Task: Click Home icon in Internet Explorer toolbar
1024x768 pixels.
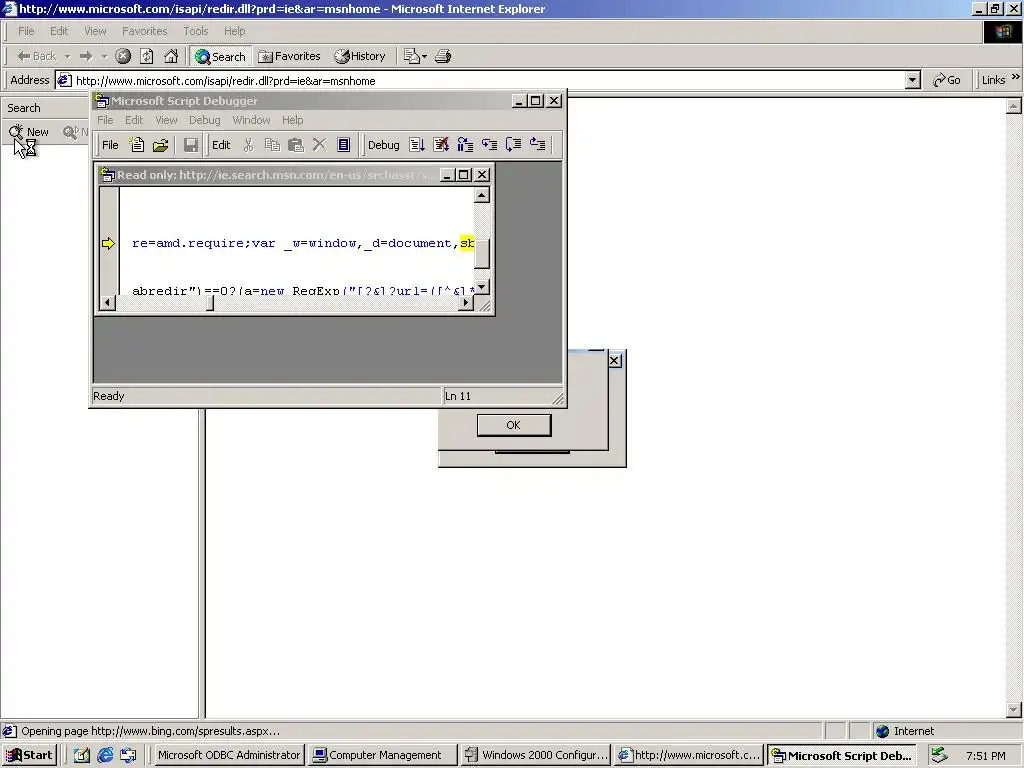Action: (x=171, y=56)
